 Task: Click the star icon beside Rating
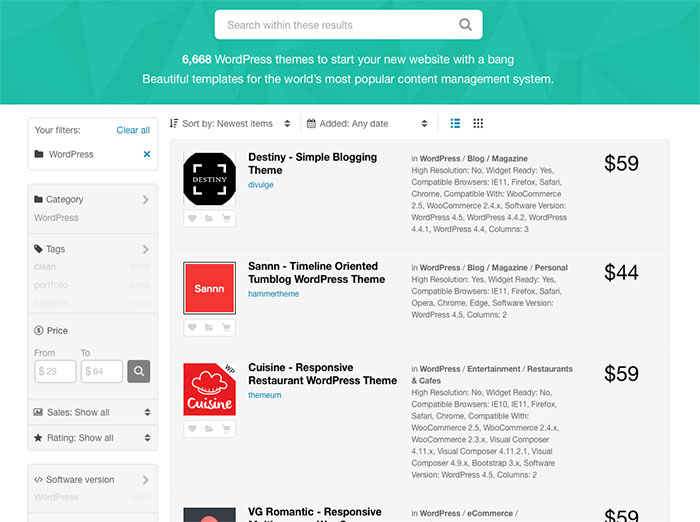point(38,438)
